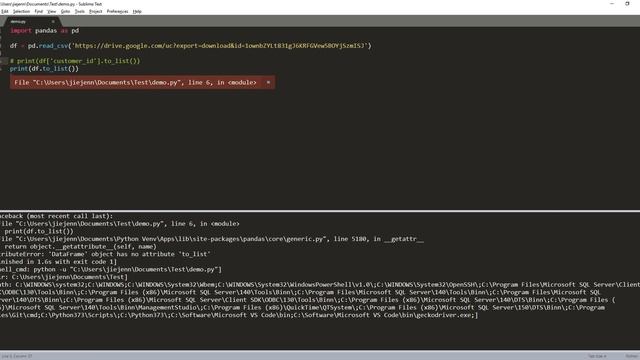Click the demo.py line 6 traceback entry
The height and width of the screenshot is (360, 640).
(120, 224)
